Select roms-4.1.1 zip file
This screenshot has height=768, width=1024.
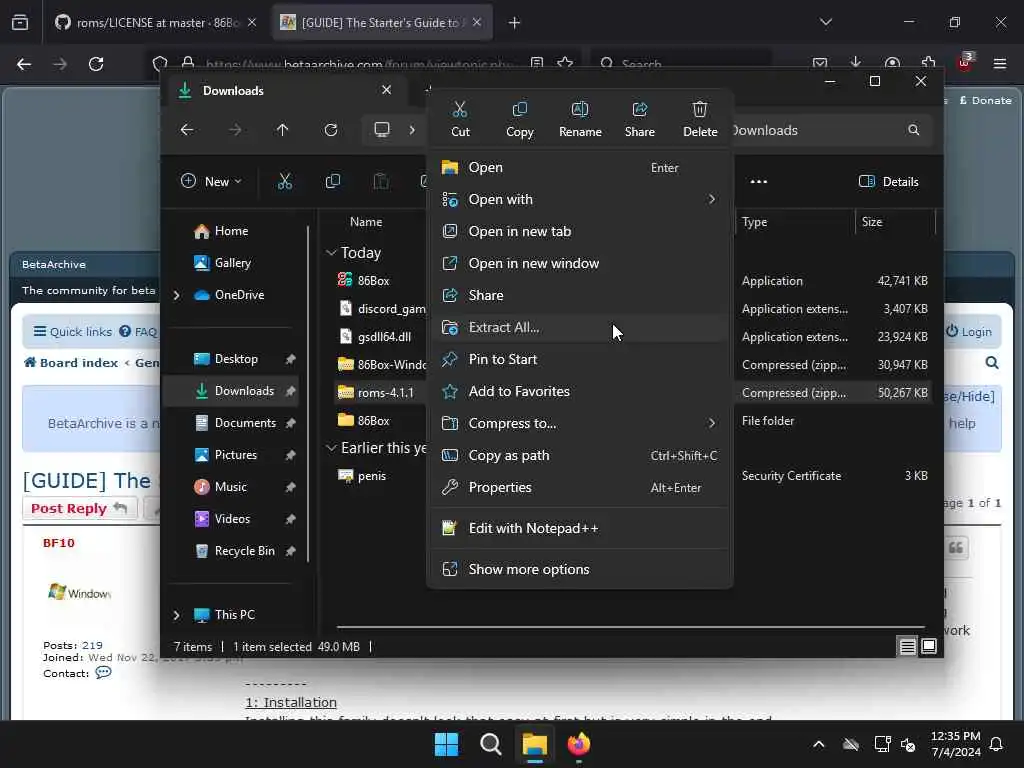385,392
